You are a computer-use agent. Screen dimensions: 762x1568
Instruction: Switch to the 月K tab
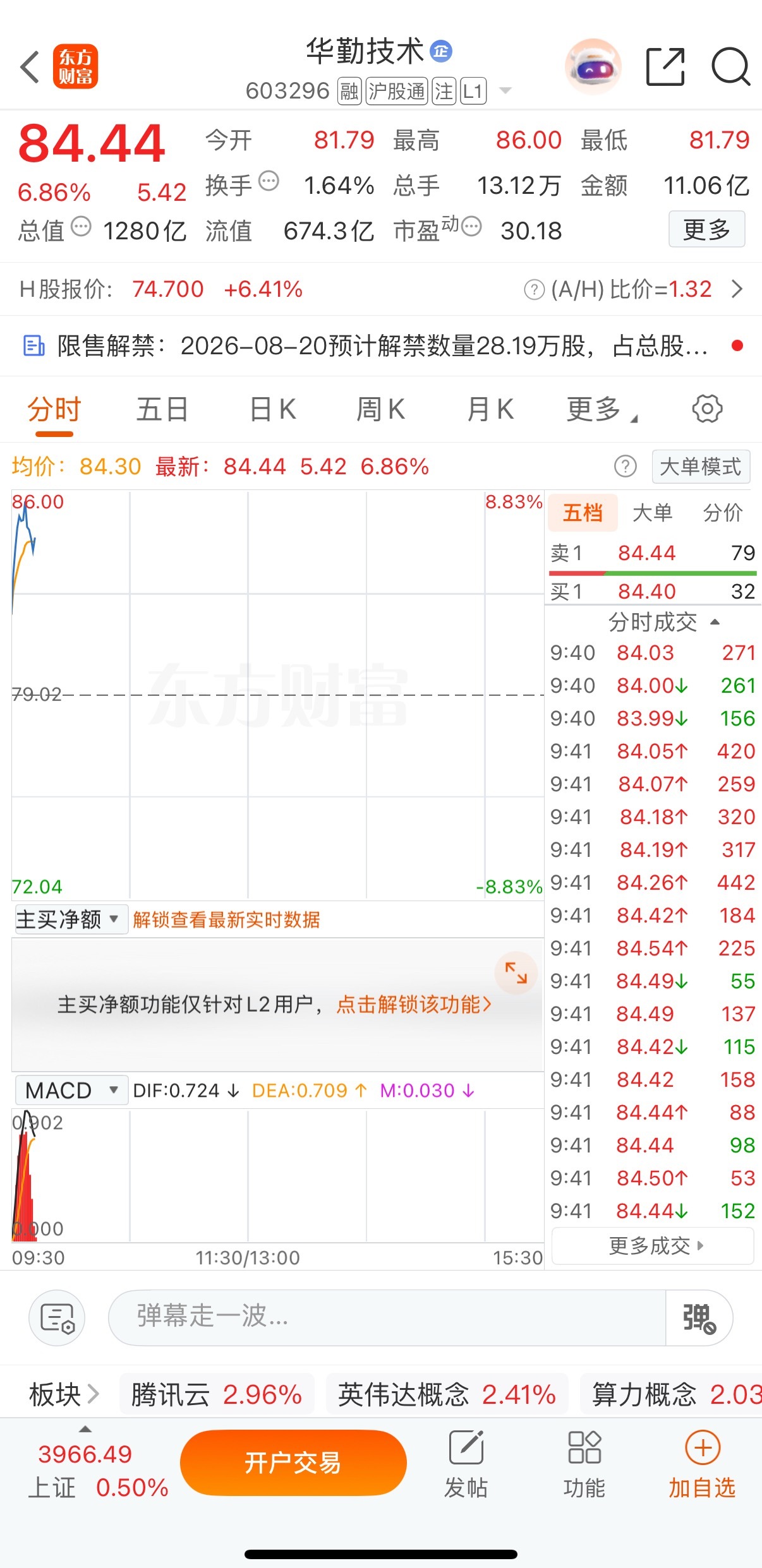[490, 409]
